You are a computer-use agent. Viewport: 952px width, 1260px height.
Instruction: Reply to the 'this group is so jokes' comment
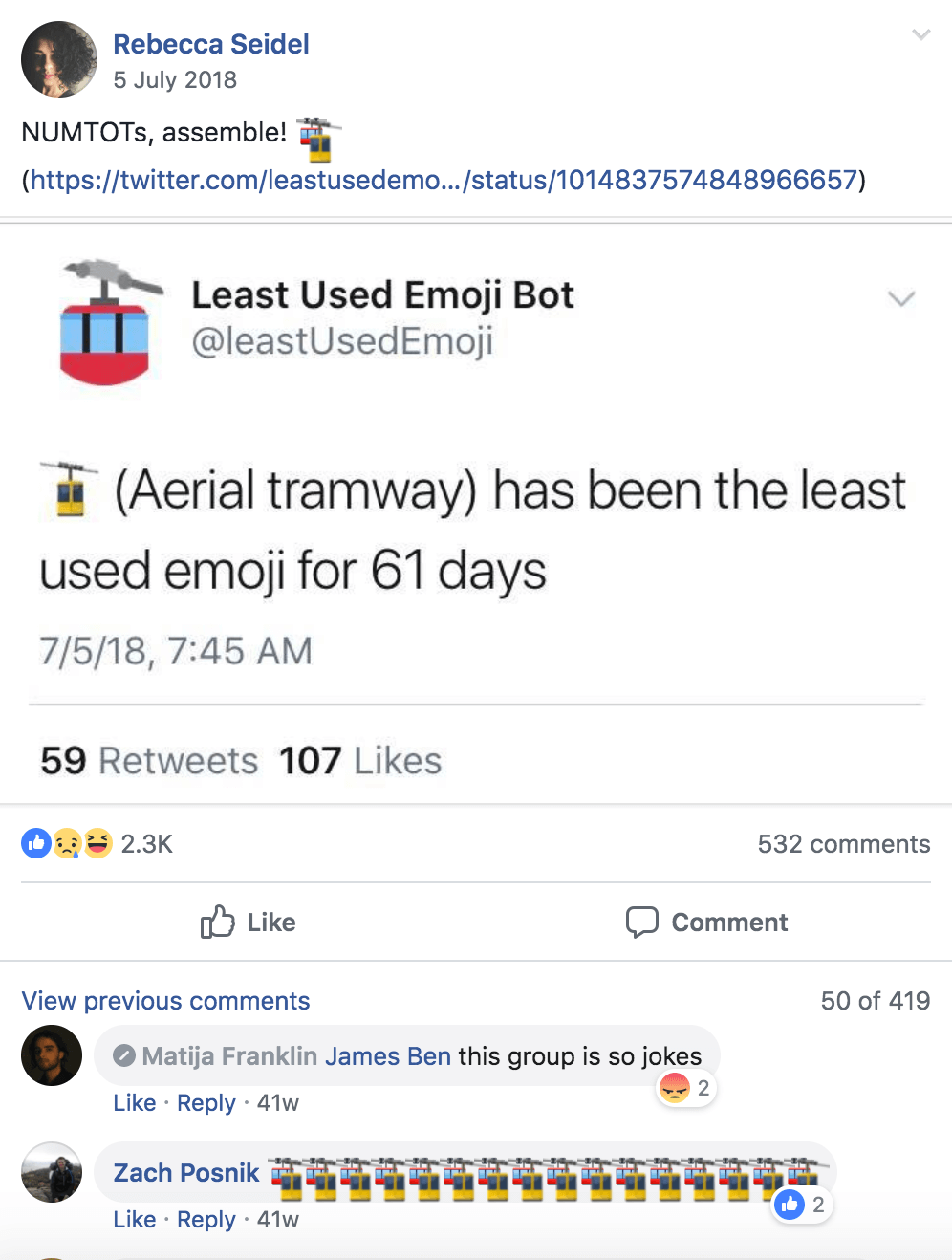206,1103
